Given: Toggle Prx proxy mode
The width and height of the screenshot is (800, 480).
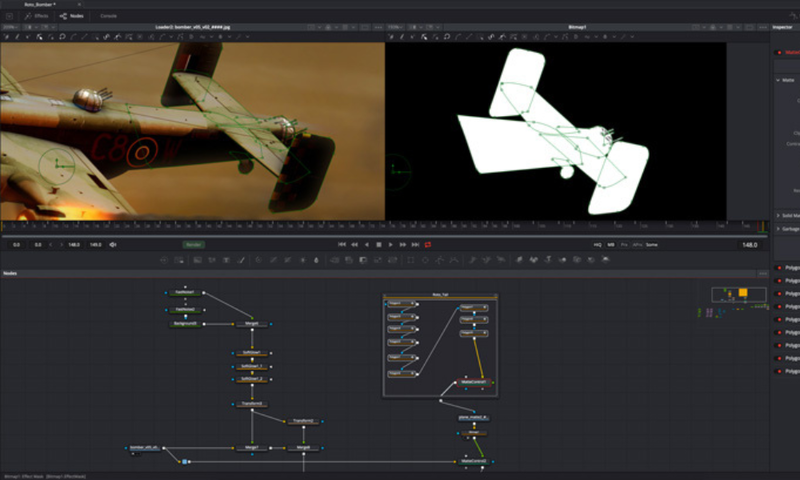Looking at the screenshot, I should click(x=624, y=245).
